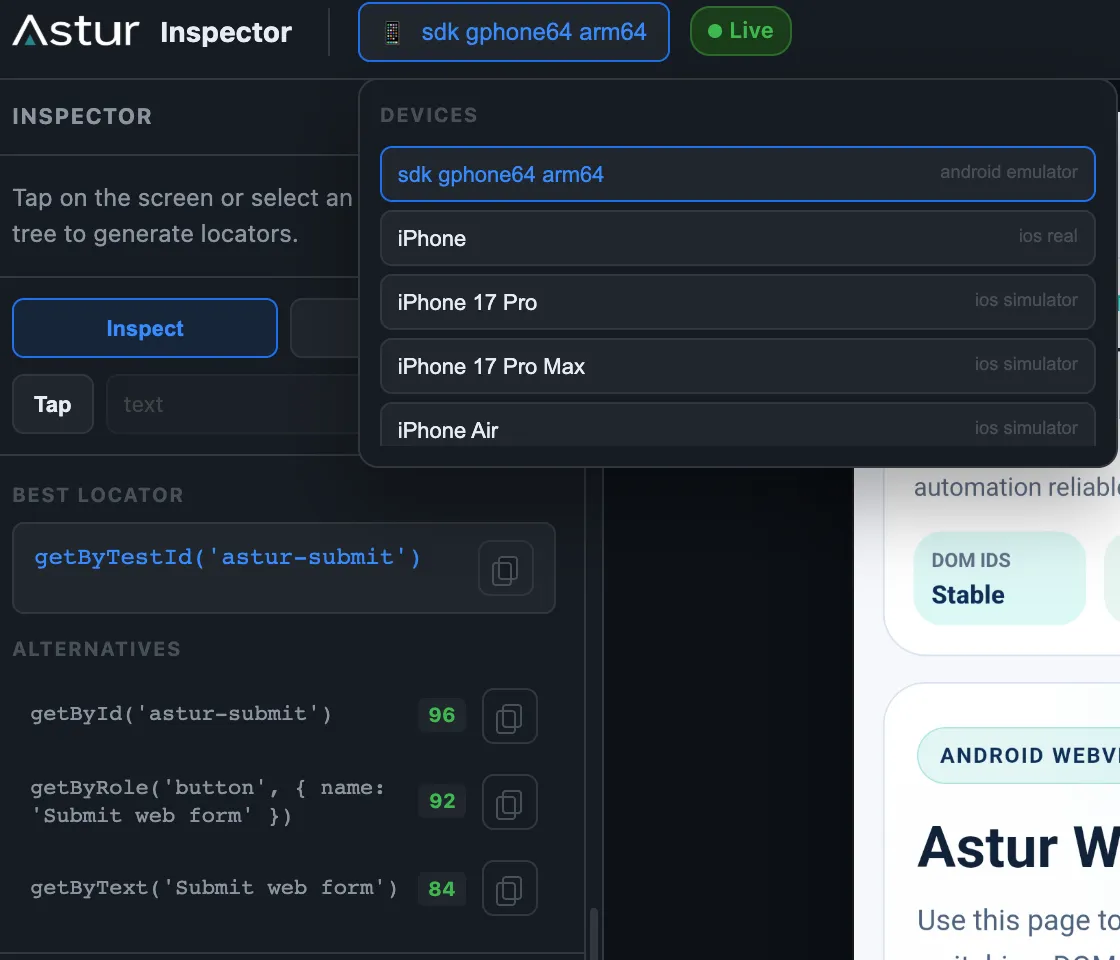Click the ALTERNATIVES heading

96,649
